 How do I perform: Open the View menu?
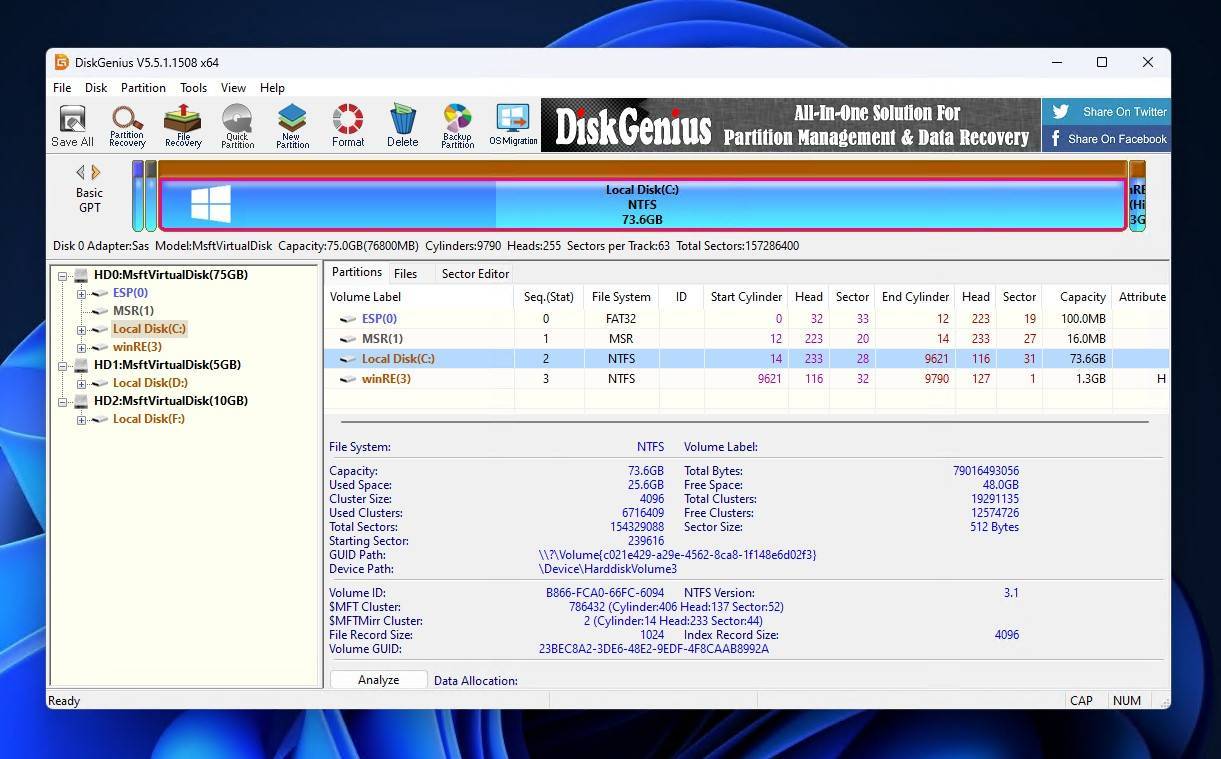pyautogui.click(x=233, y=88)
